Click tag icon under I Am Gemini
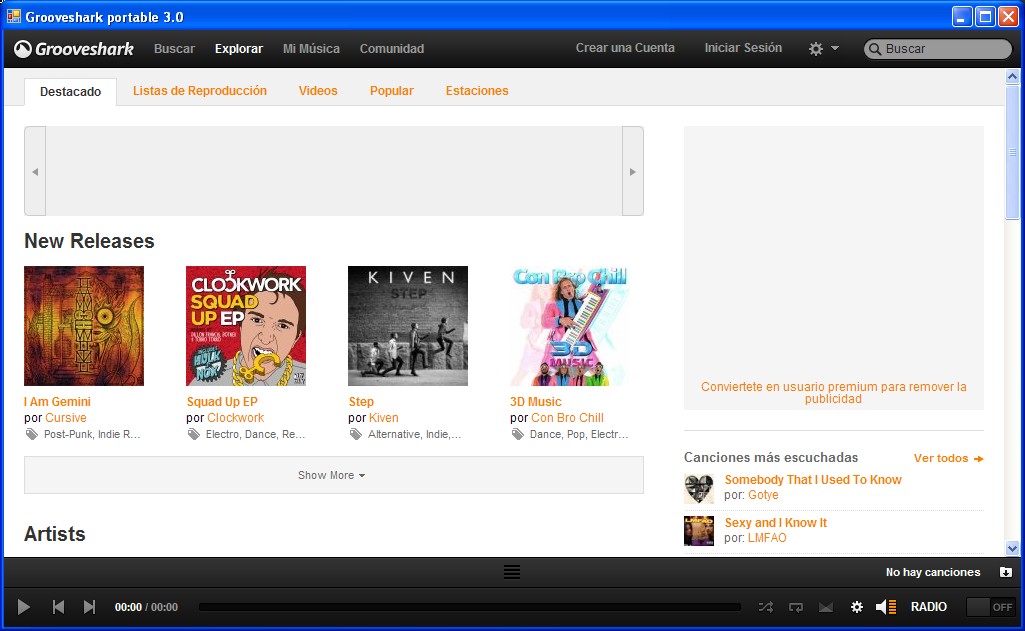This screenshot has height=631, width=1025. 31,434
